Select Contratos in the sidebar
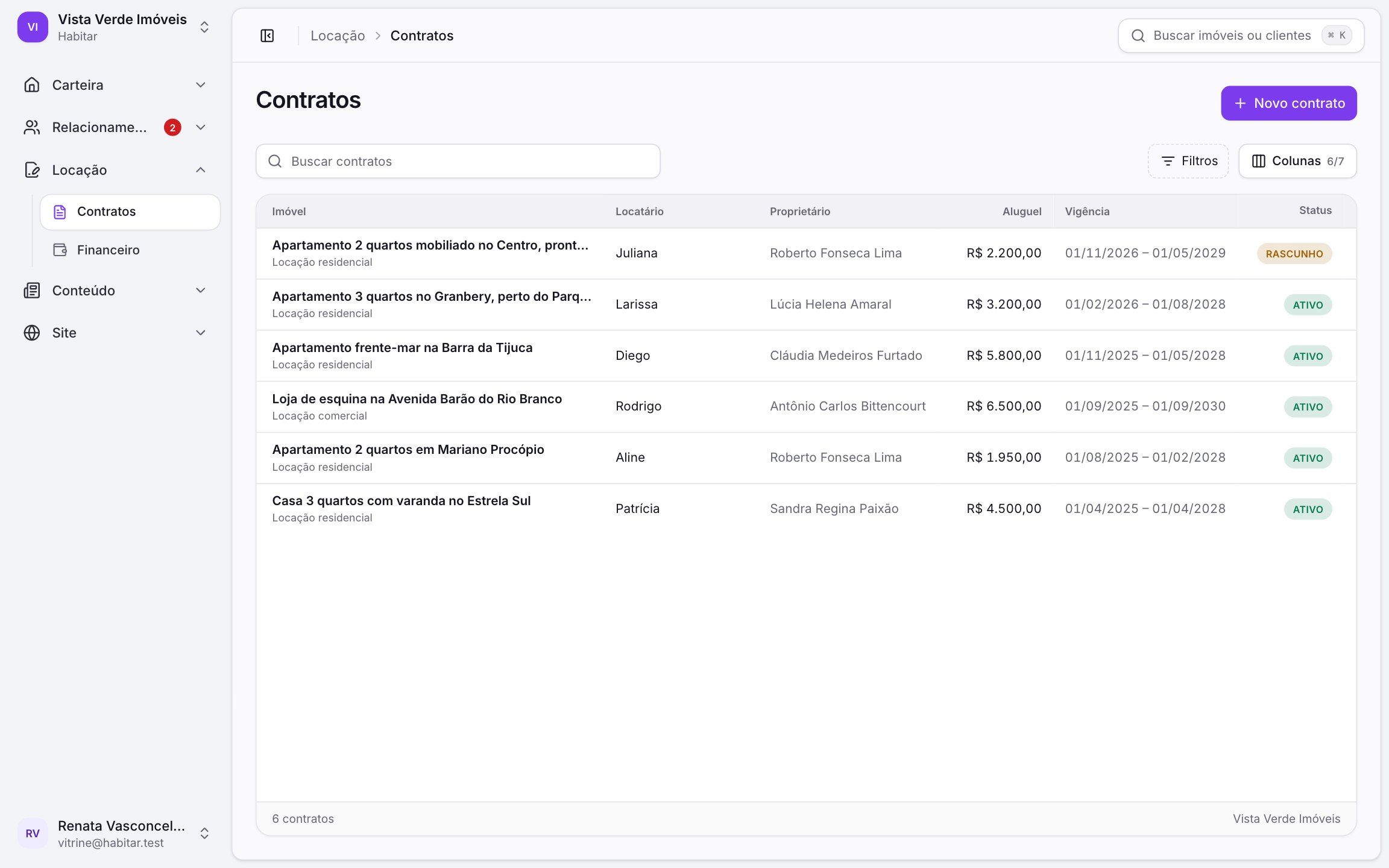1389x868 pixels. click(x=130, y=212)
